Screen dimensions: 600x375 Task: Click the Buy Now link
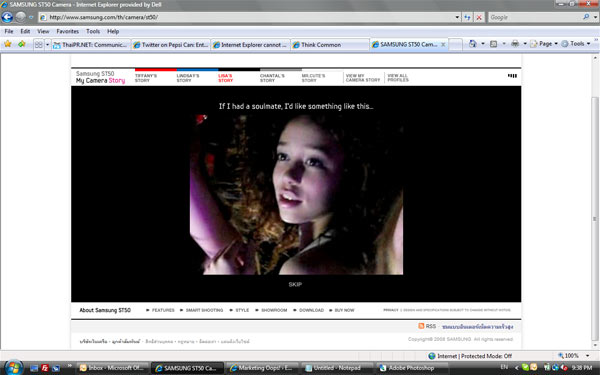344,310
